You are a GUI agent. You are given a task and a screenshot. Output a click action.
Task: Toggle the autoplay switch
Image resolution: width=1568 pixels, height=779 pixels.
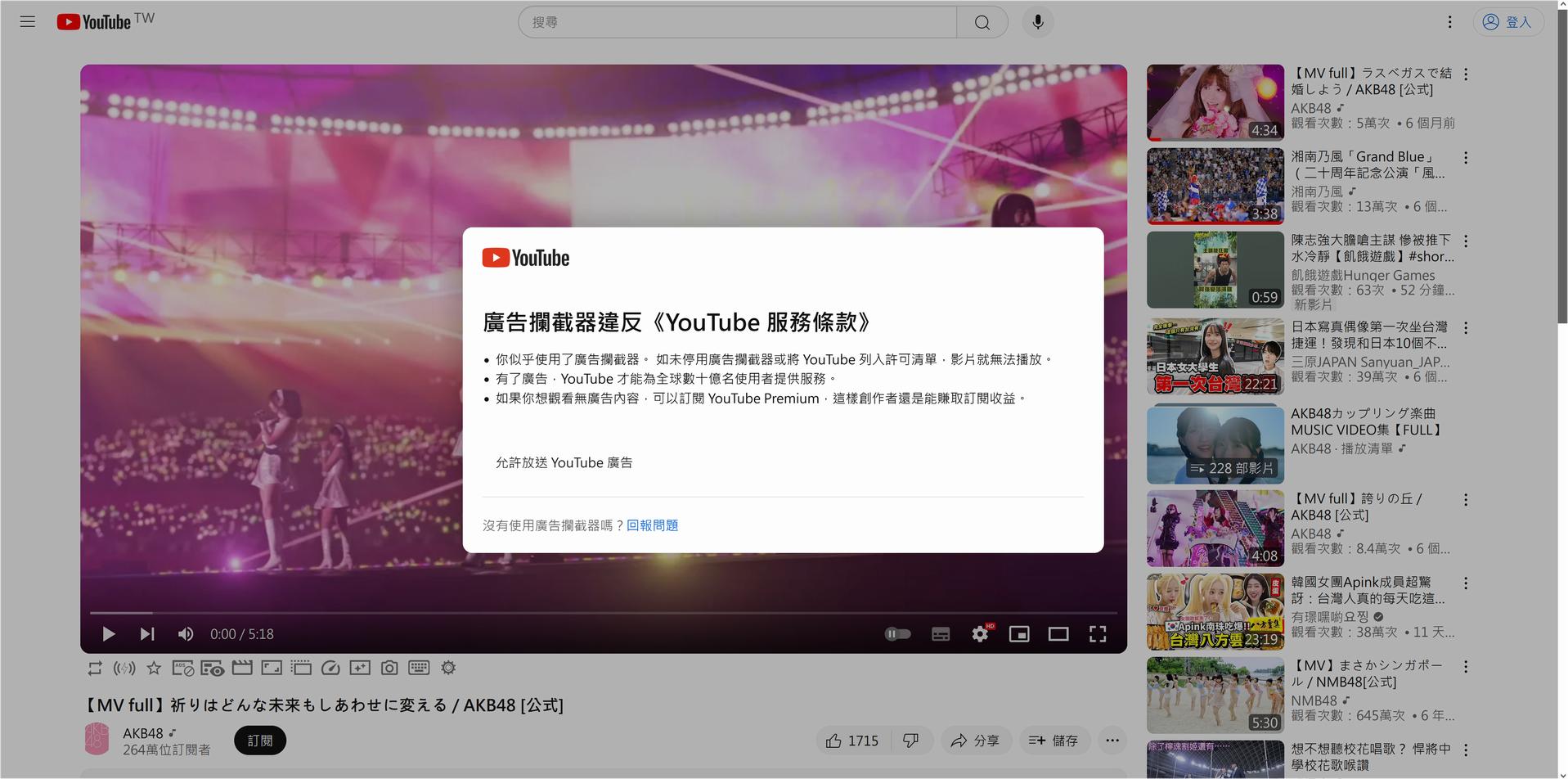tap(898, 634)
